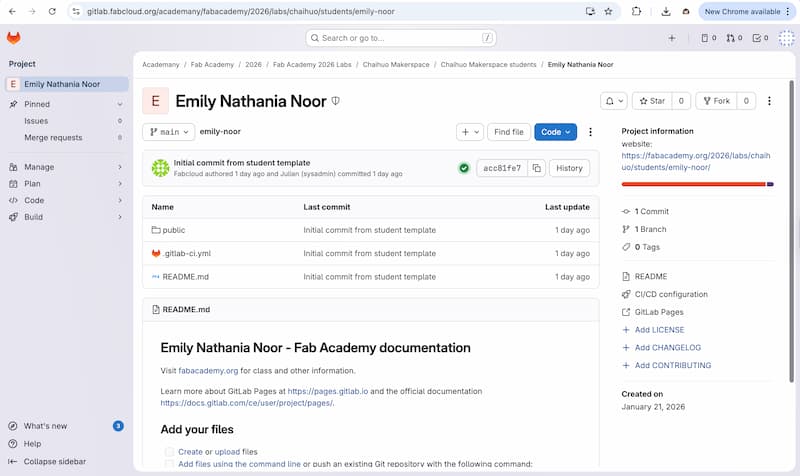This screenshot has width=800, height=476.
Task: Click the Fabcloud commit author avatar
Action: pyautogui.click(x=160, y=168)
